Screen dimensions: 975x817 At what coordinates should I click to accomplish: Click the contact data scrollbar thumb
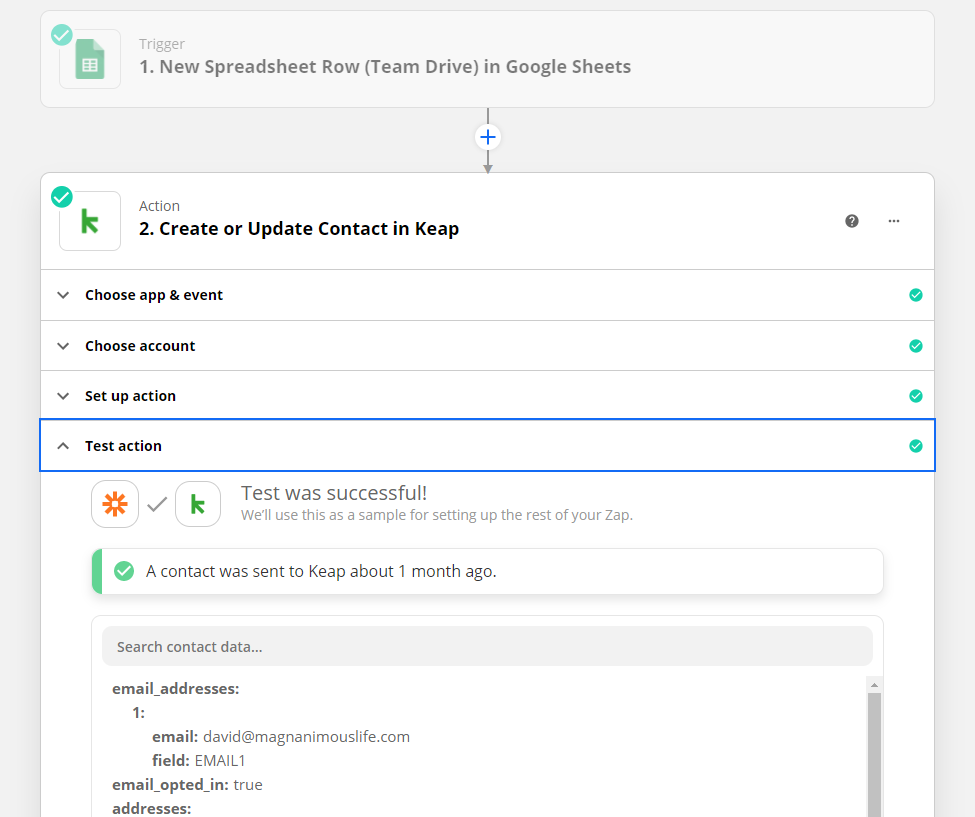[x=874, y=750]
